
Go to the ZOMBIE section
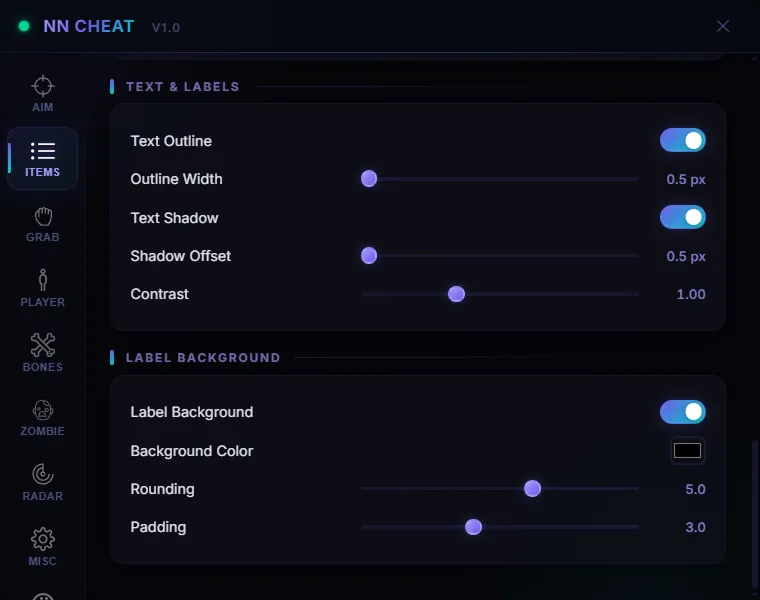(x=43, y=418)
